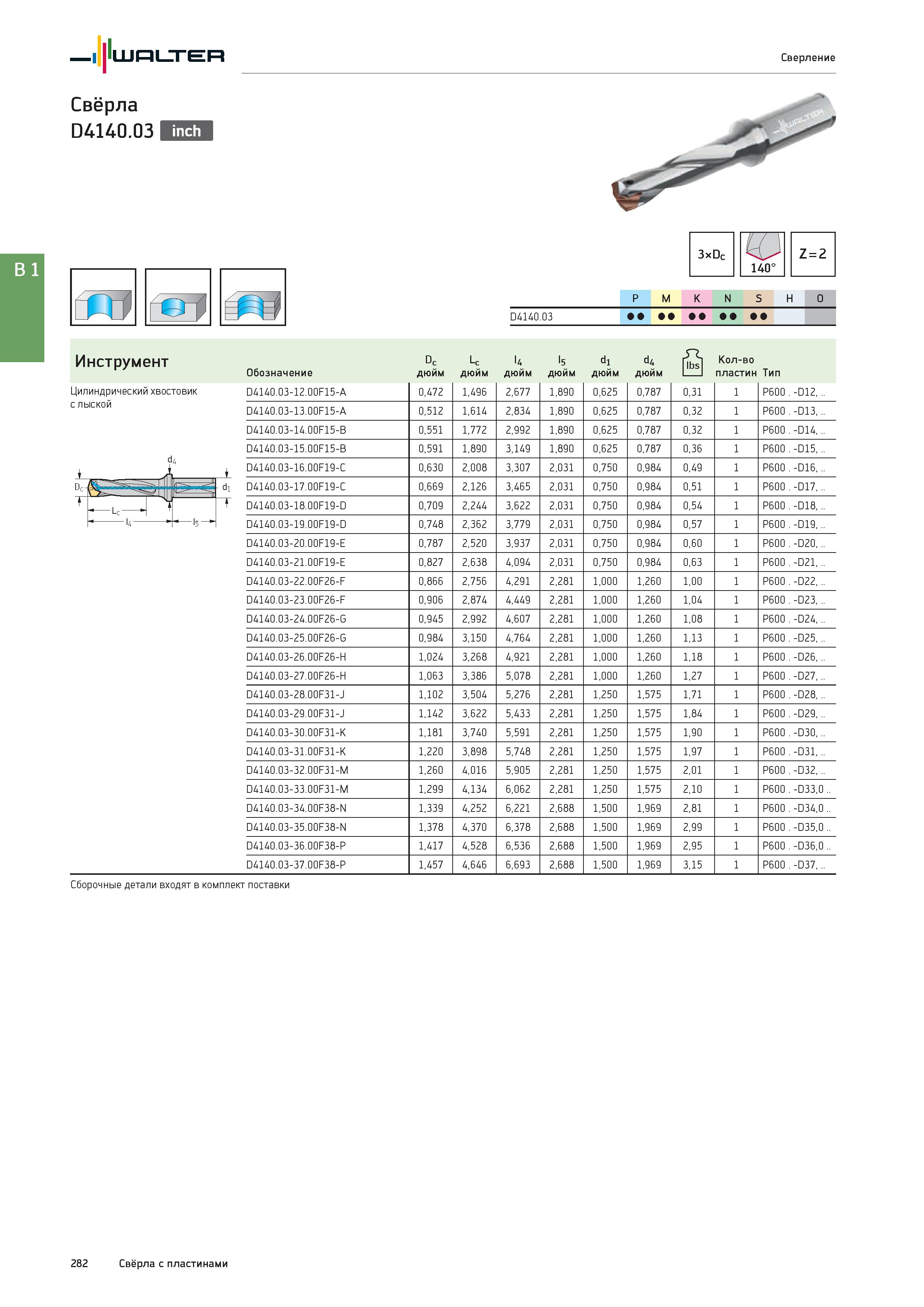924x1307 pixels.
Task: Click the D4140.03 label in material row
Action: (x=531, y=317)
